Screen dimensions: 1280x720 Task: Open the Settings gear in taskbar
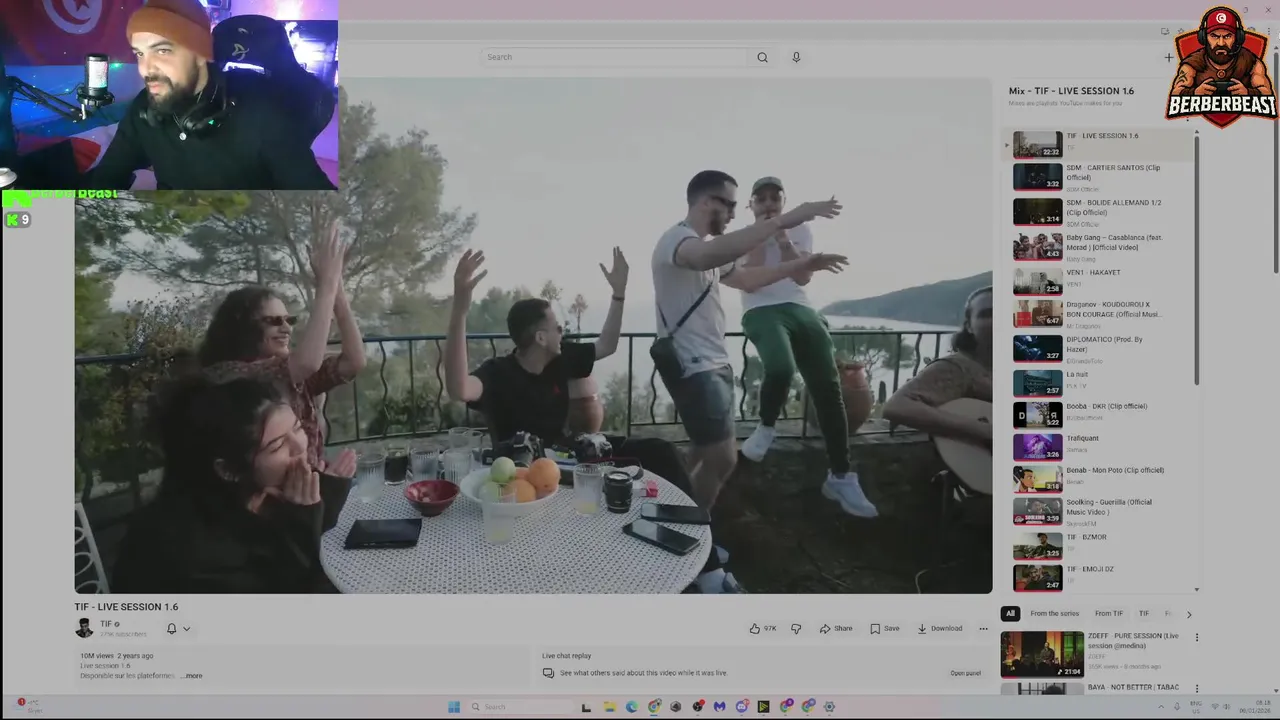830,707
